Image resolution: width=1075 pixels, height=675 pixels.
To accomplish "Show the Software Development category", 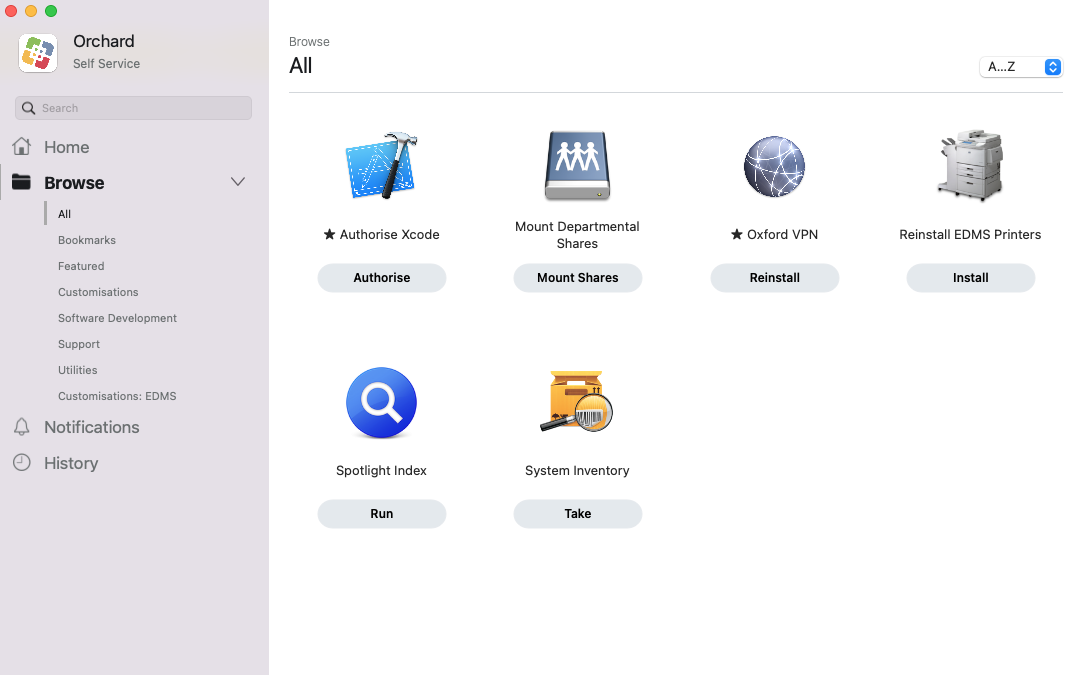I will [x=117, y=318].
